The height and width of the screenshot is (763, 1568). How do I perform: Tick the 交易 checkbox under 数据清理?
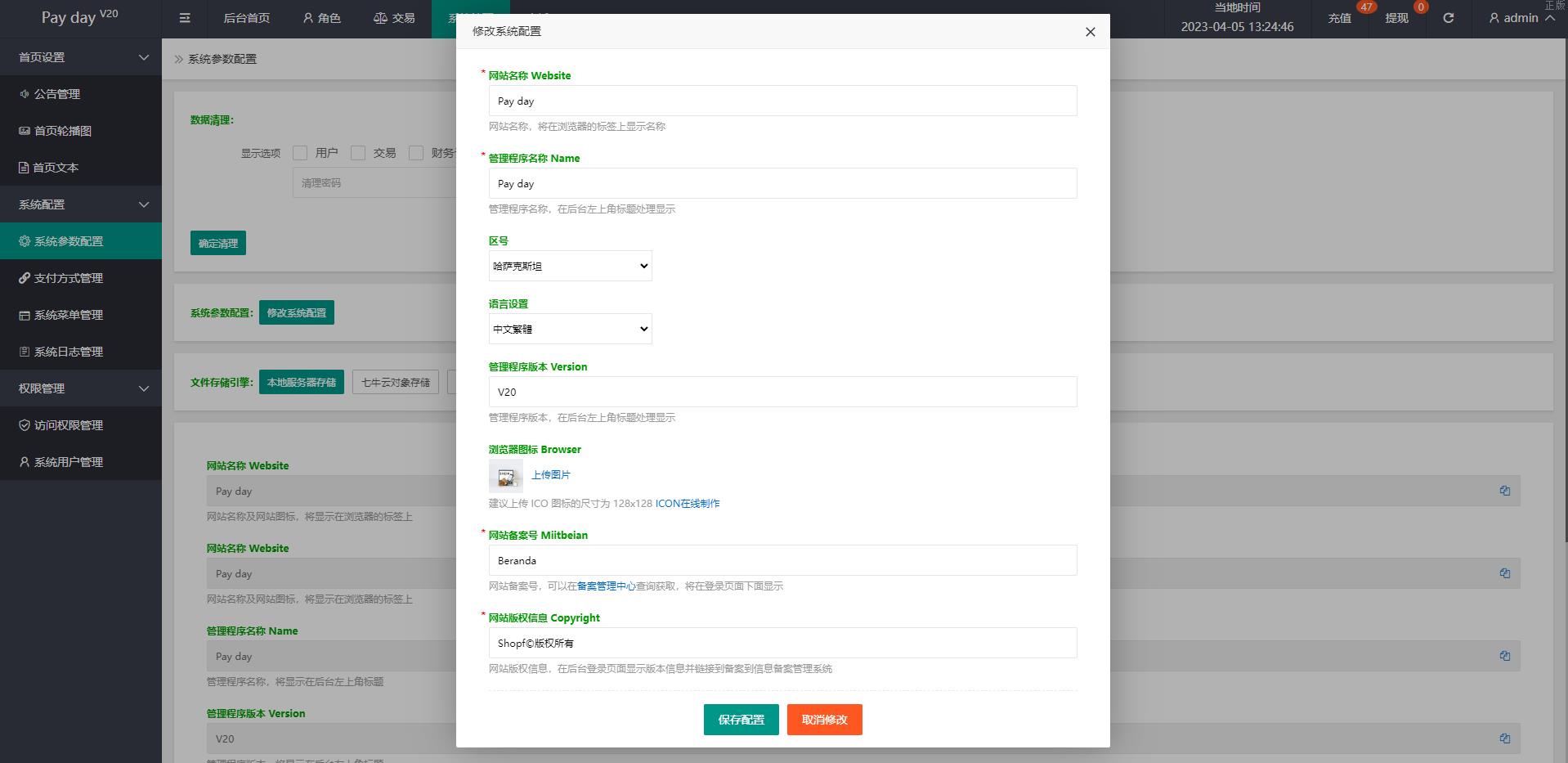tap(358, 153)
